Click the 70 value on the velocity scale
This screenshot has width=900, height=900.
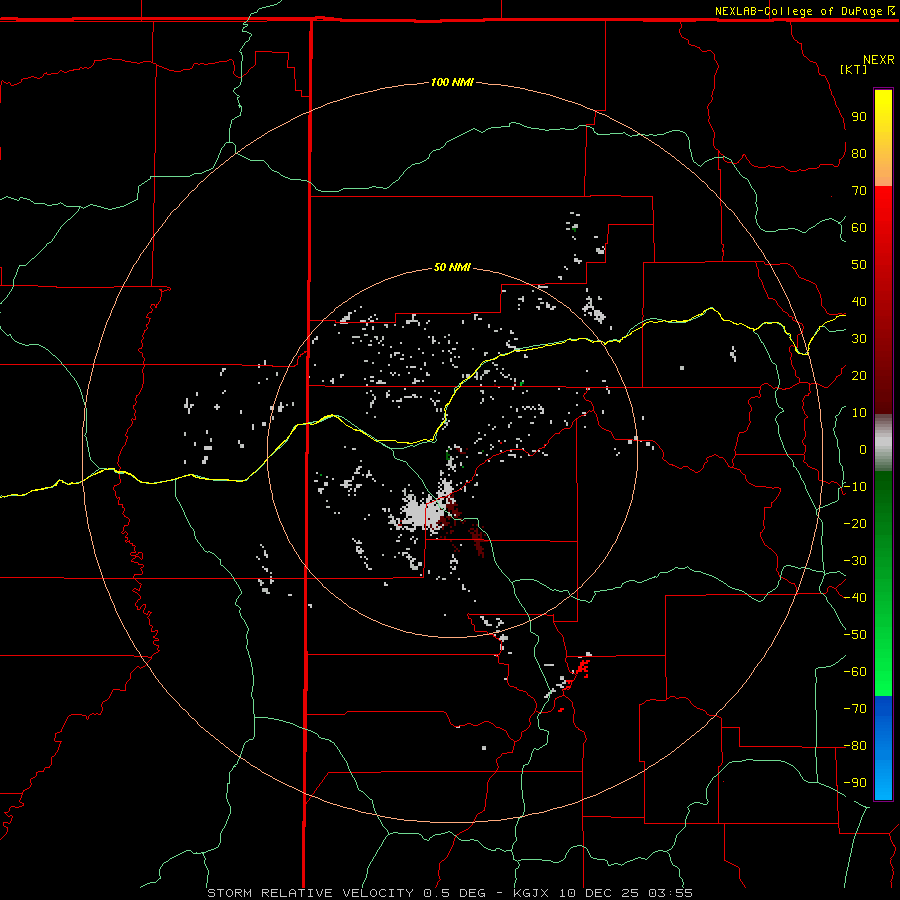click(x=859, y=191)
